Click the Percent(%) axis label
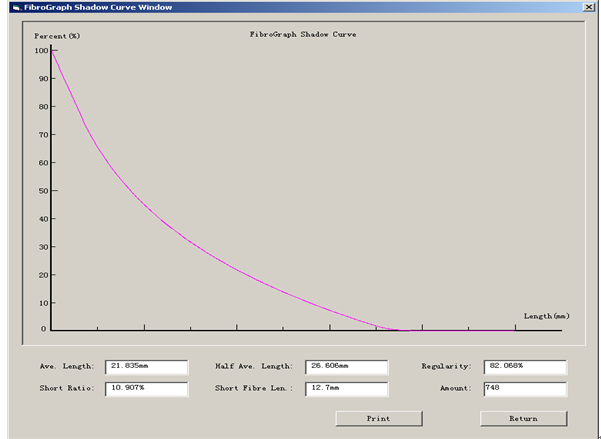The width and height of the screenshot is (601, 439). pyautogui.click(x=57, y=36)
